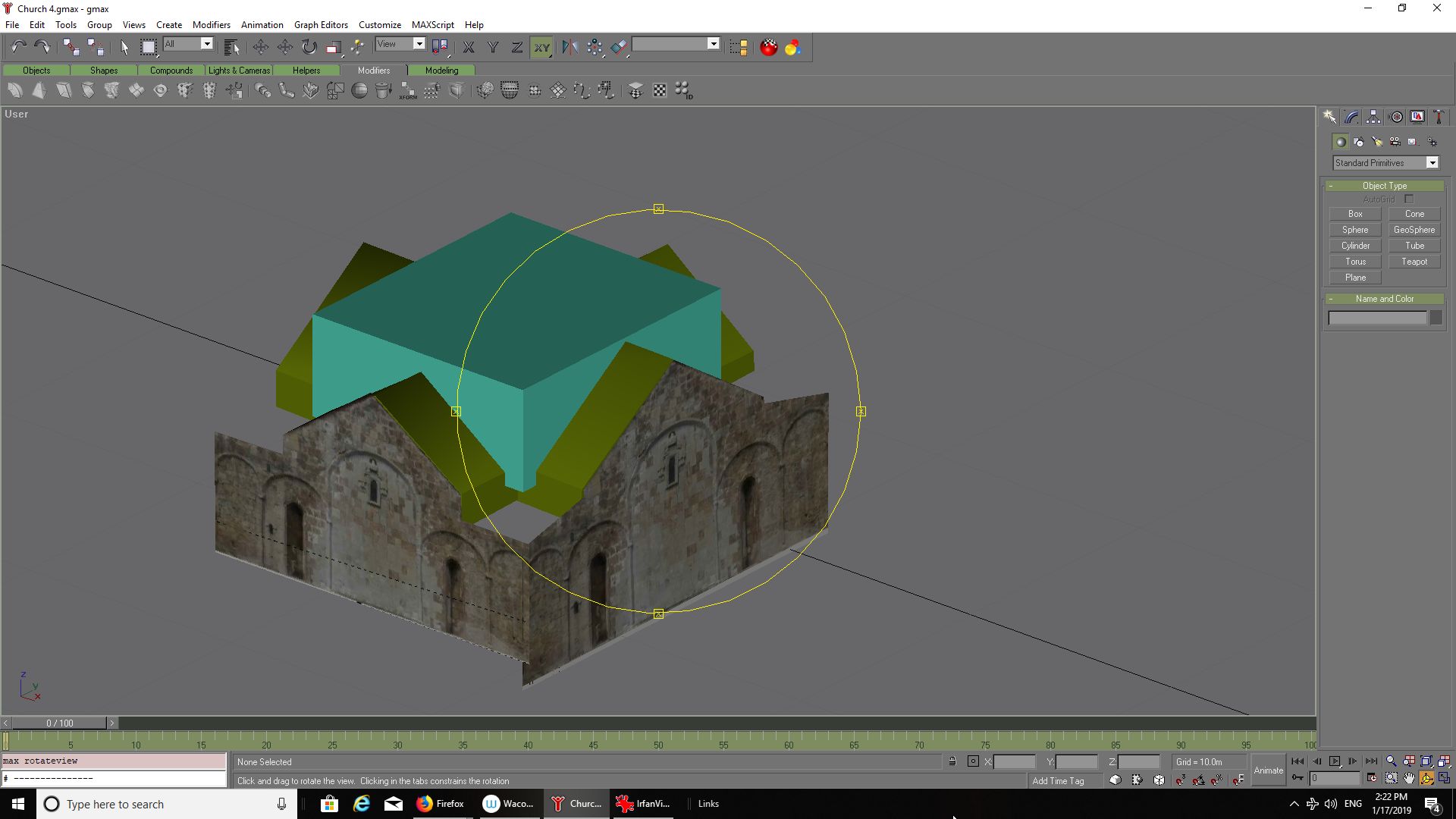Select the Select Object arrow tool
This screenshot has width=1456, height=819.
click(124, 47)
